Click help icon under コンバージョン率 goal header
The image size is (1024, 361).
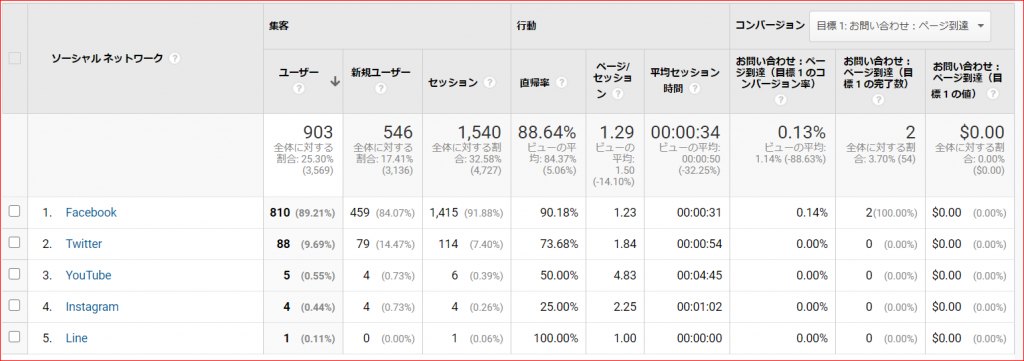point(778,101)
